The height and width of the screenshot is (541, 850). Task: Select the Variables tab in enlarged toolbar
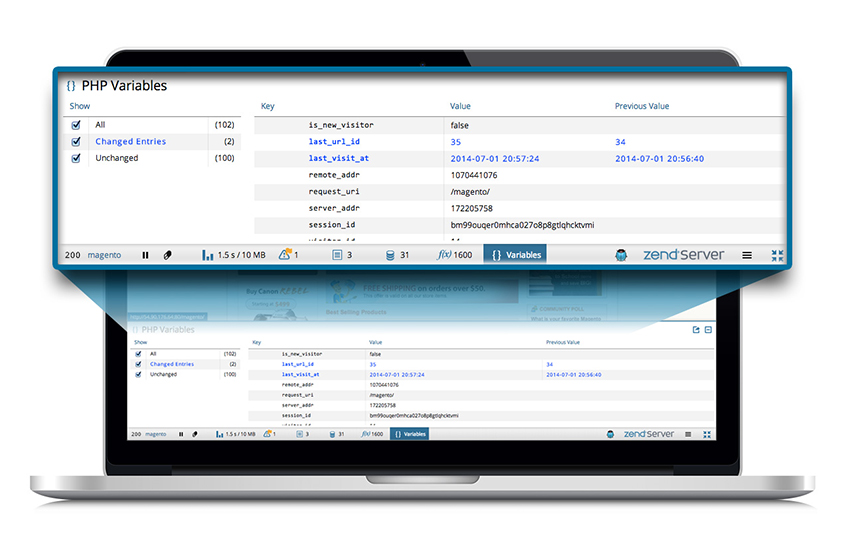pyautogui.click(x=515, y=255)
